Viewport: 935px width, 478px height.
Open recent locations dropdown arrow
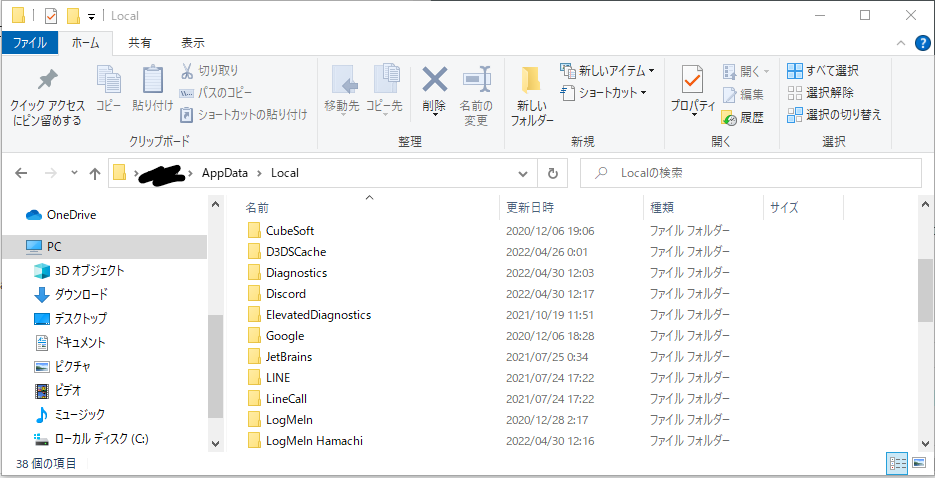74,173
